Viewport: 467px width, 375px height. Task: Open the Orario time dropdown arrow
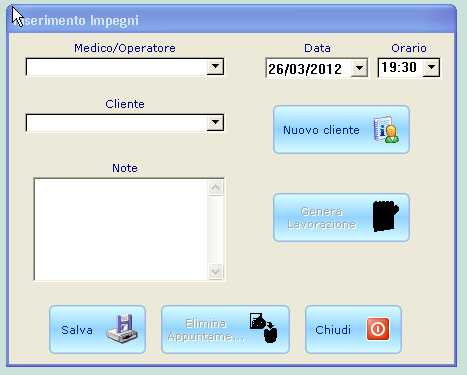pos(431,68)
